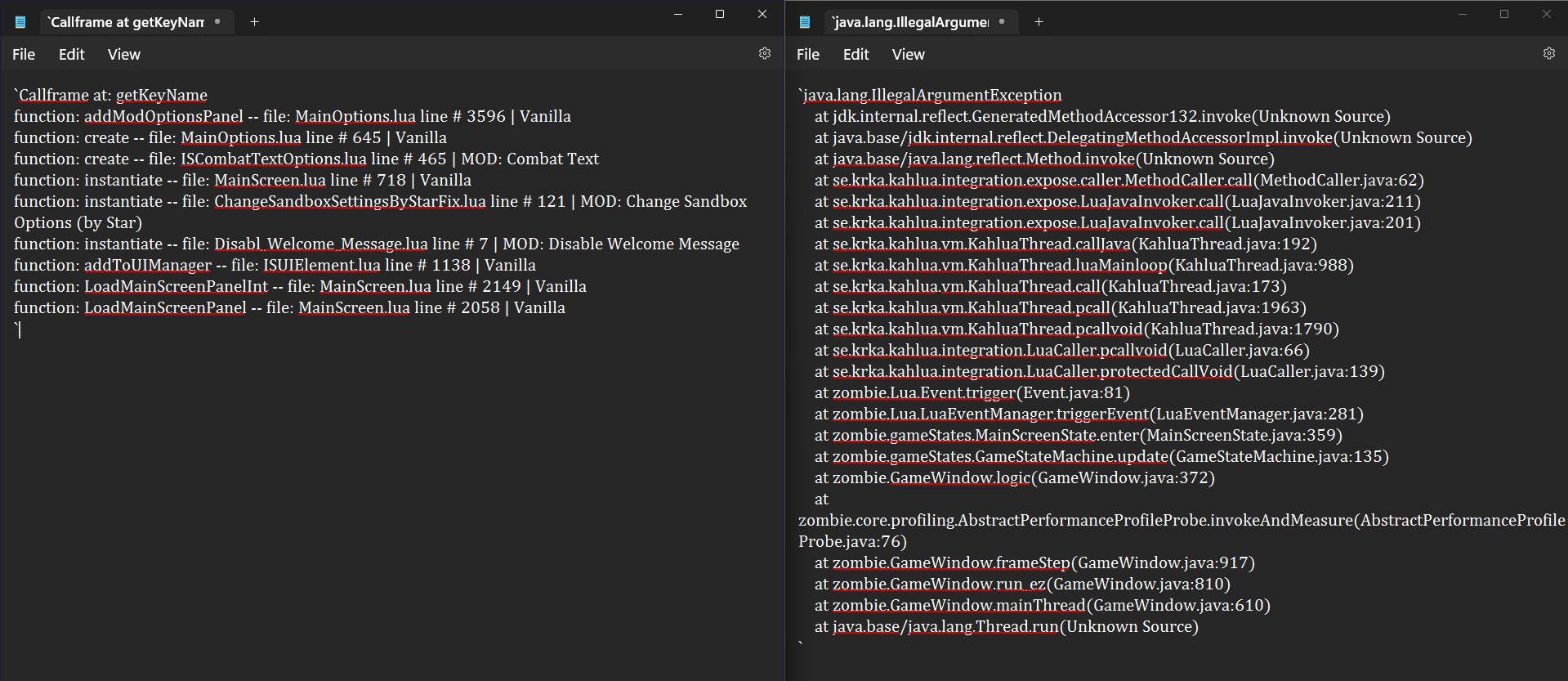Select the Callframe at getKeyName tab
This screenshot has width=1568, height=681.
point(126,22)
